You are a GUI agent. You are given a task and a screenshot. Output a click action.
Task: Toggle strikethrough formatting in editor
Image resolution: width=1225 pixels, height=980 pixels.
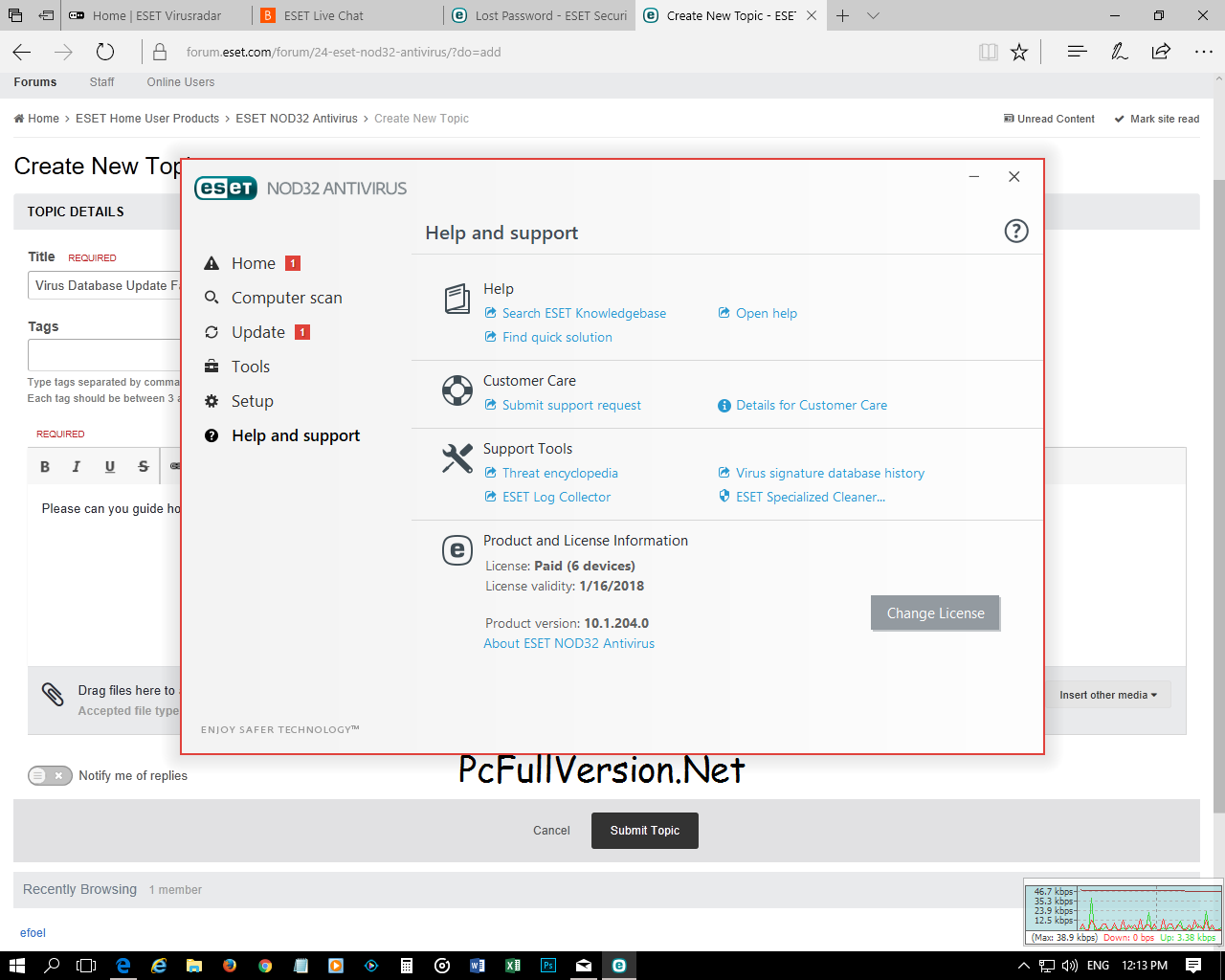[x=144, y=467]
